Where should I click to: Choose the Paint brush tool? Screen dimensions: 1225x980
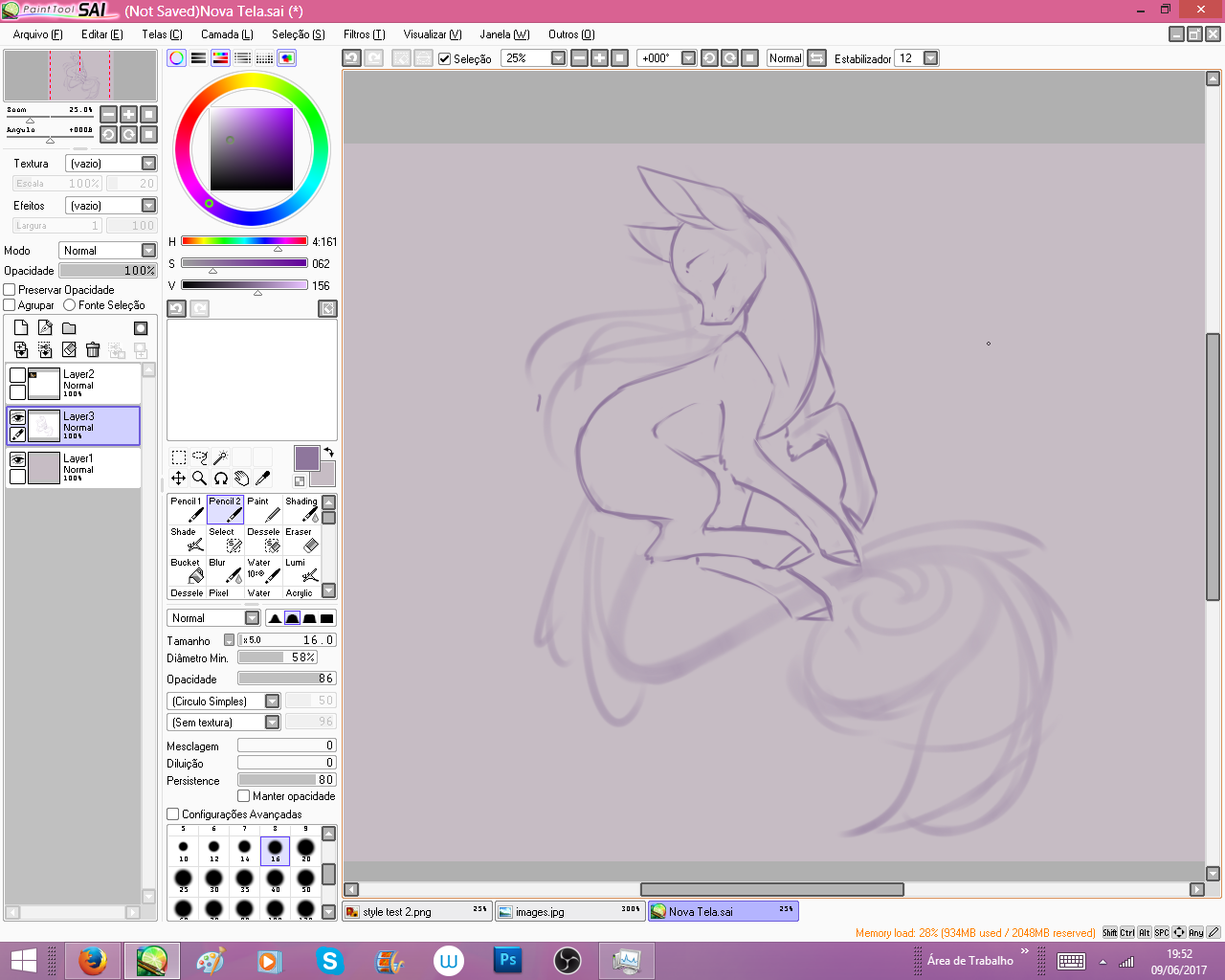[x=264, y=509]
